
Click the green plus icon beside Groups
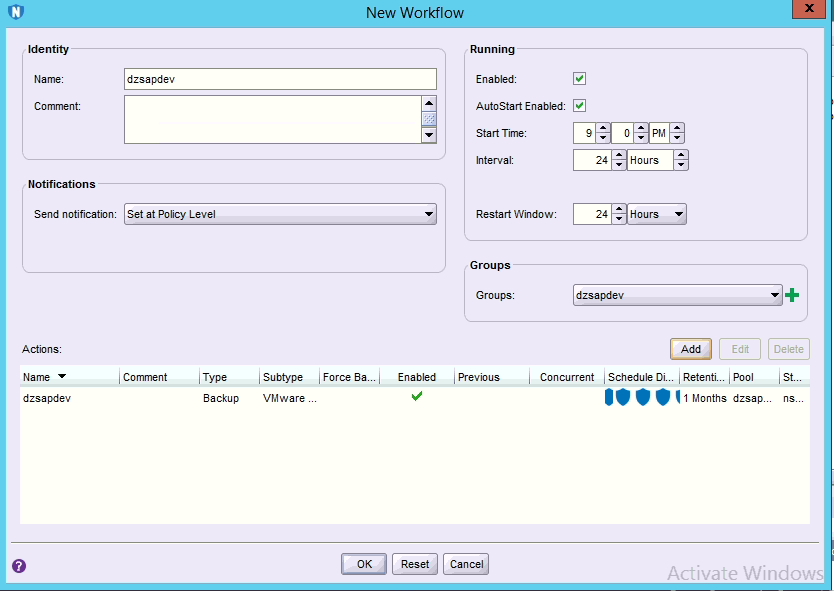coord(793,295)
